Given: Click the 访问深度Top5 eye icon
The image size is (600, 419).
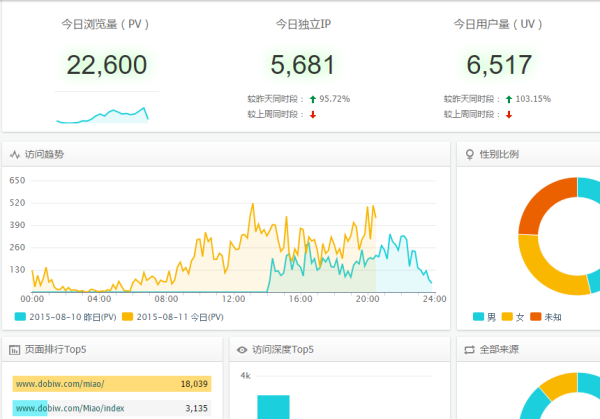Looking at the screenshot, I should pyautogui.click(x=242, y=350).
